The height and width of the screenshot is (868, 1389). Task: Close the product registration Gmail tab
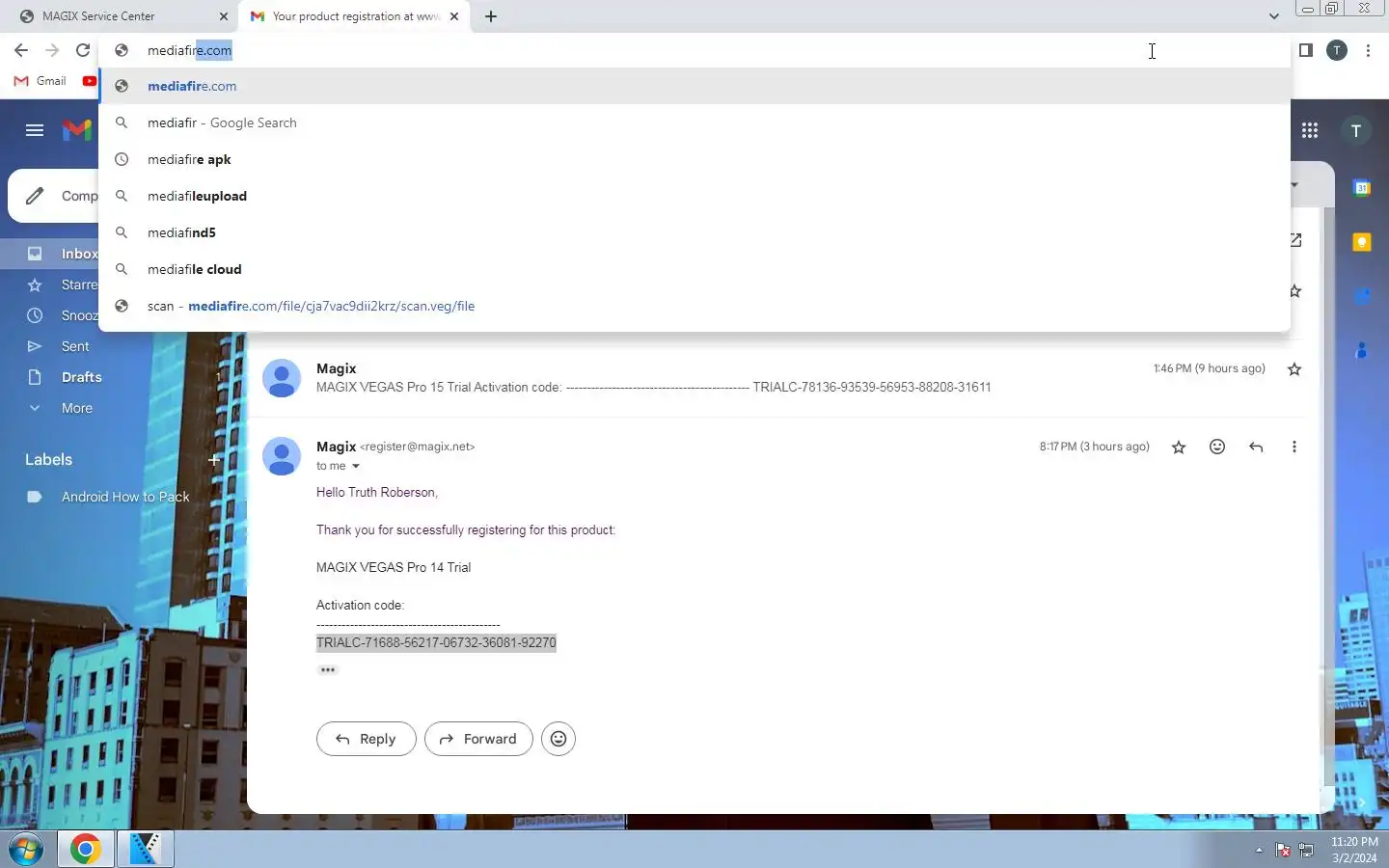(x=454, y=16)
